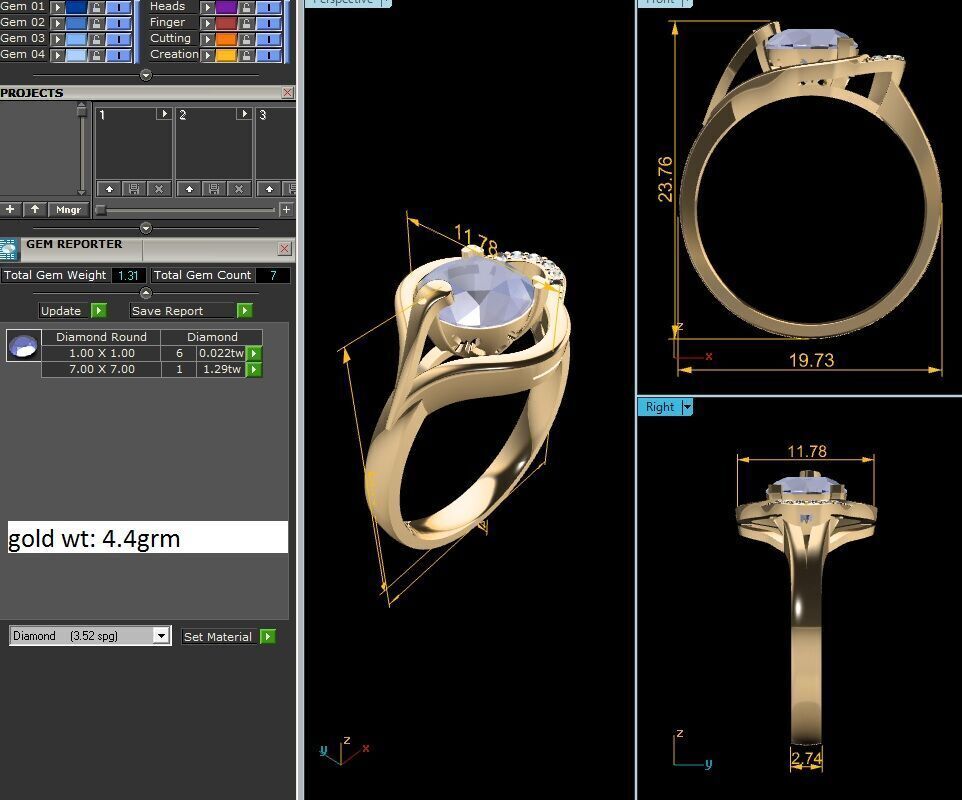Toggle lock on Creation layer
Viewport: 962px width, 800px height.
246,55
